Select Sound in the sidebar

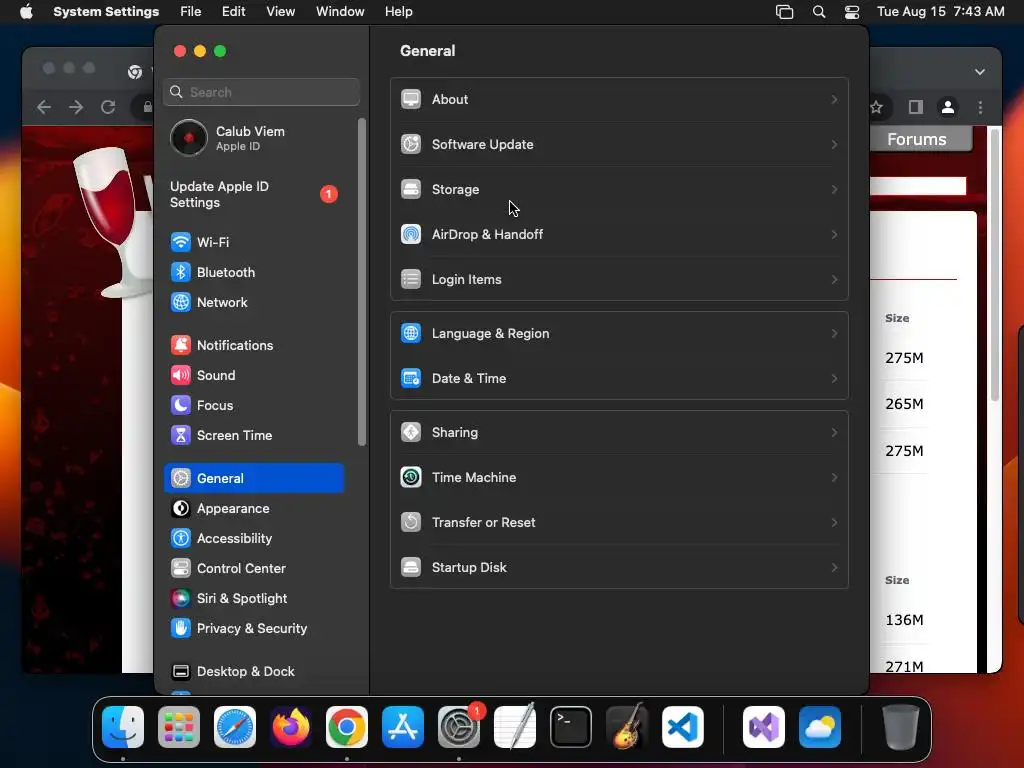pos(254,376)
